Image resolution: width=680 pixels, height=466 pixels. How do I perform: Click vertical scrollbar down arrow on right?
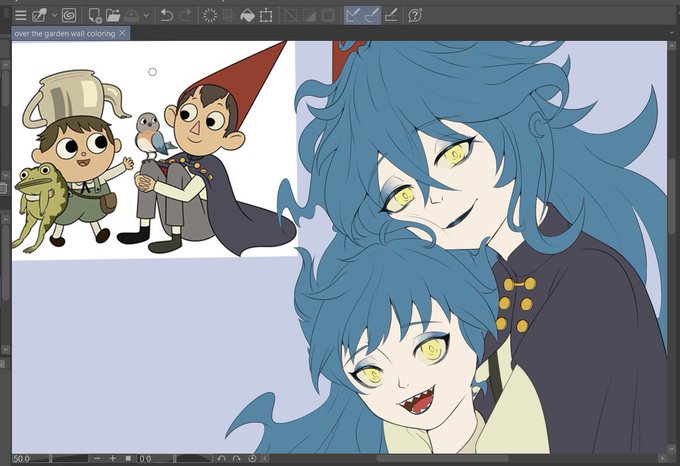point(673,449)
